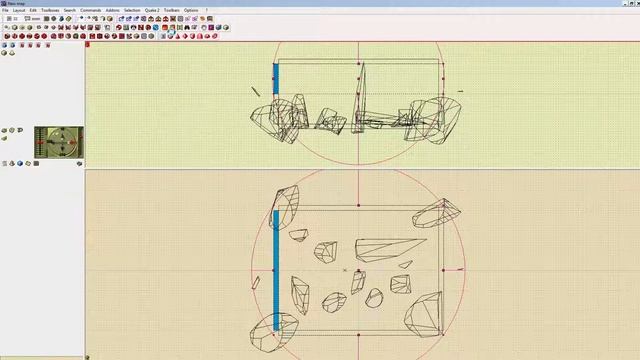
Task: Click the red marker at upper view's top-left corner
Action: click(87, 44)
